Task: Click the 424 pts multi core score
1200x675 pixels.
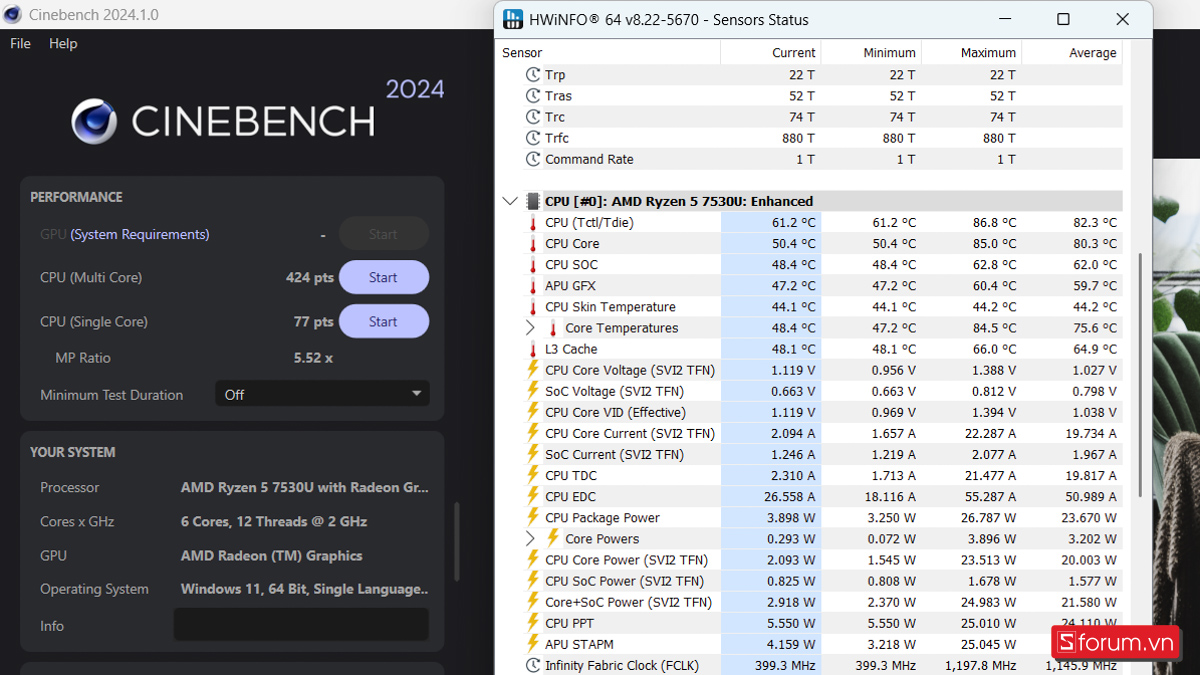Action: (x=310, y=277)
